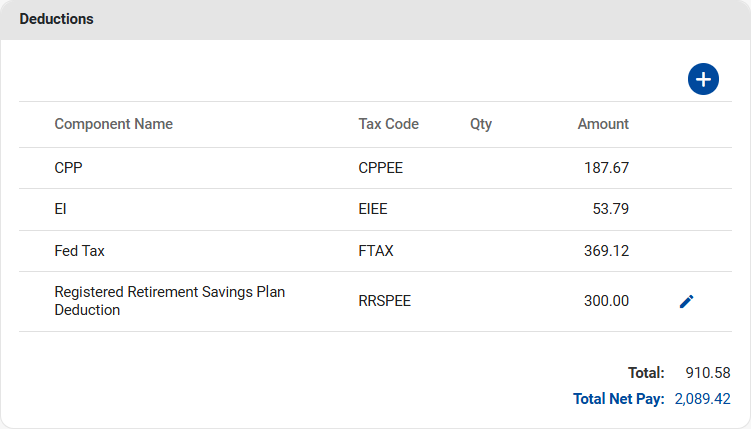Select the 369.12 Fed Tax amount
Image resolution: width=751 pixels, height=429 pixels.
pos(606,251)
